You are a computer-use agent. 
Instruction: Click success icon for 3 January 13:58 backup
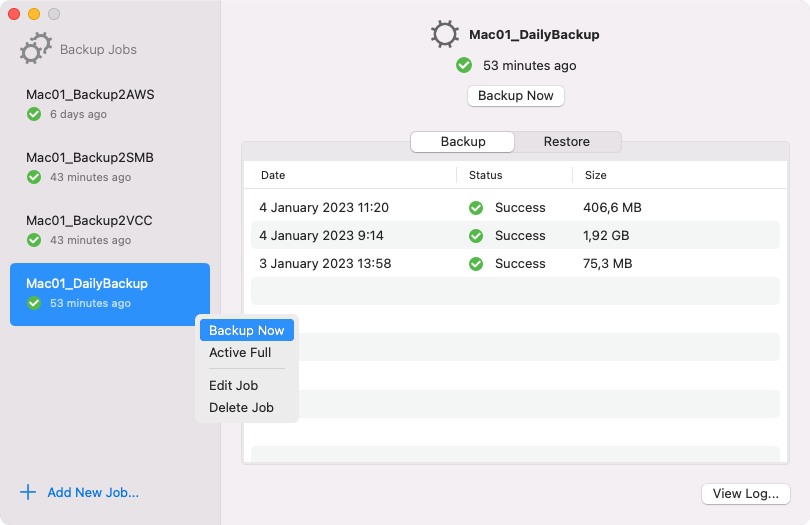coord(476,264)
